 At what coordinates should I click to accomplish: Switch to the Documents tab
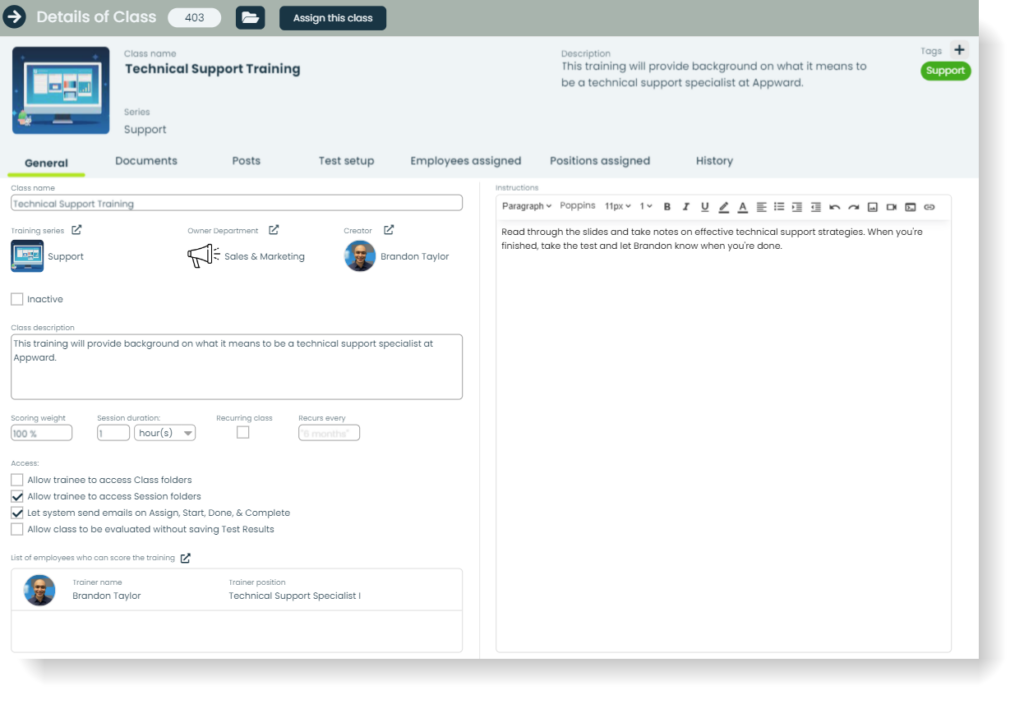point(146,161)
